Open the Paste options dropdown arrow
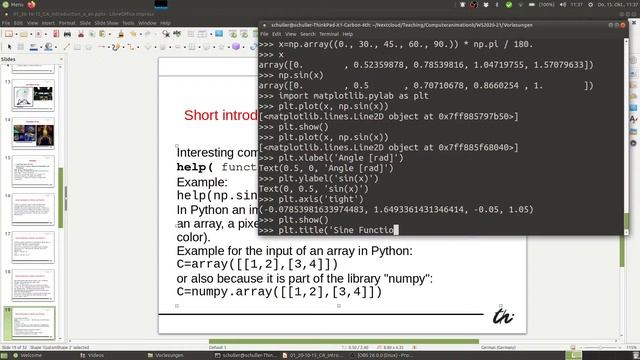The height and width of the screenshot is (360, 640). pyautogui.click(x=109, y=34)
